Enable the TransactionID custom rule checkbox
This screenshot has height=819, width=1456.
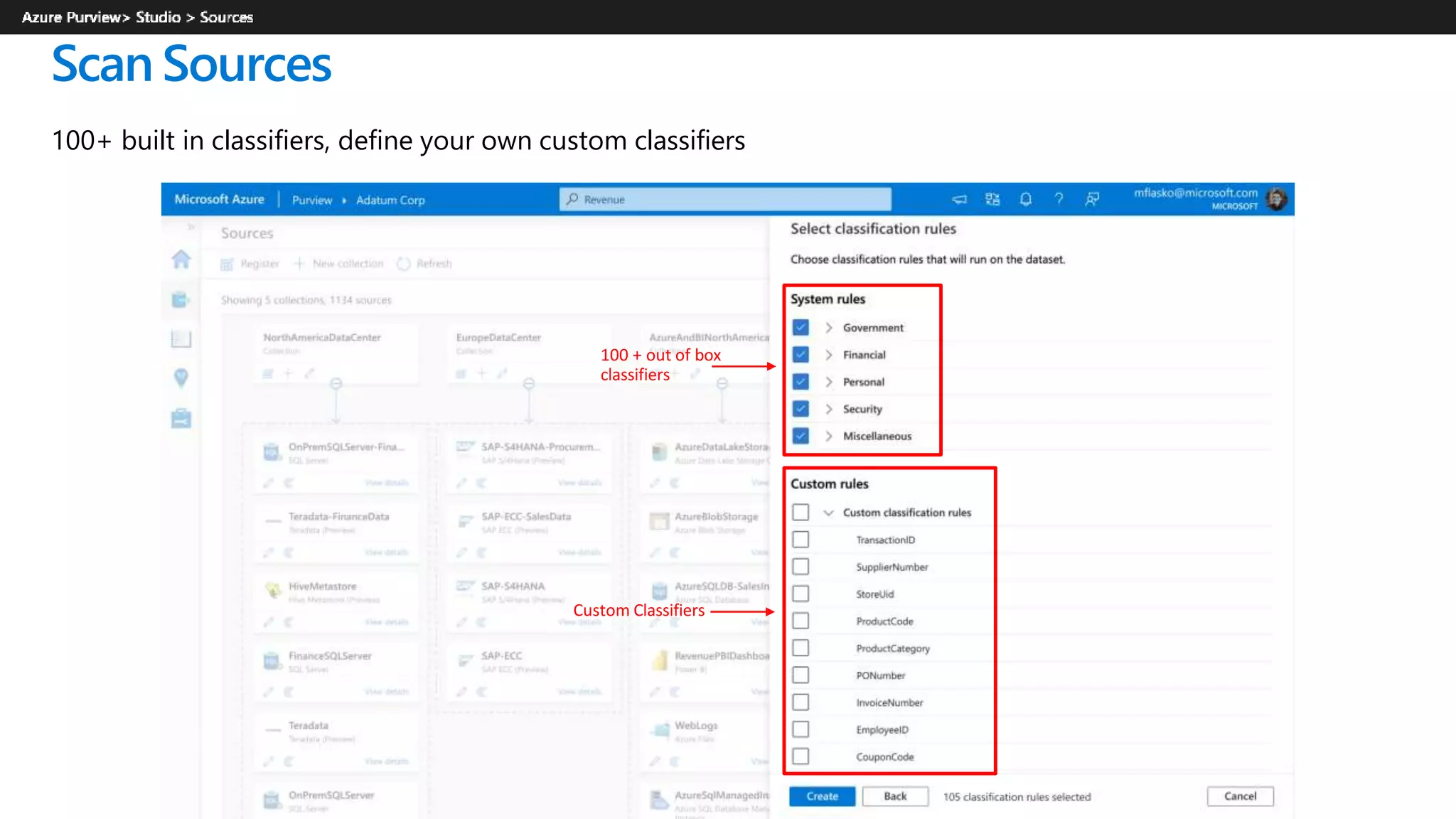801,540
